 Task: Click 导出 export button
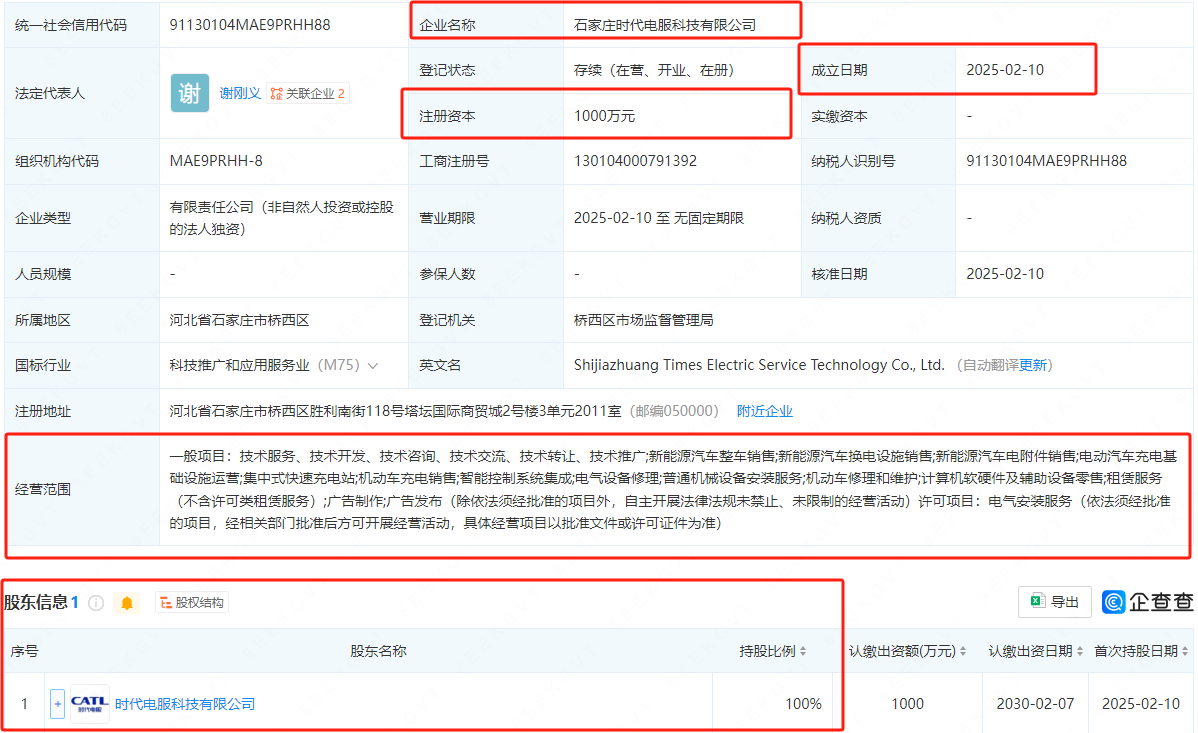pos(1054,602)
